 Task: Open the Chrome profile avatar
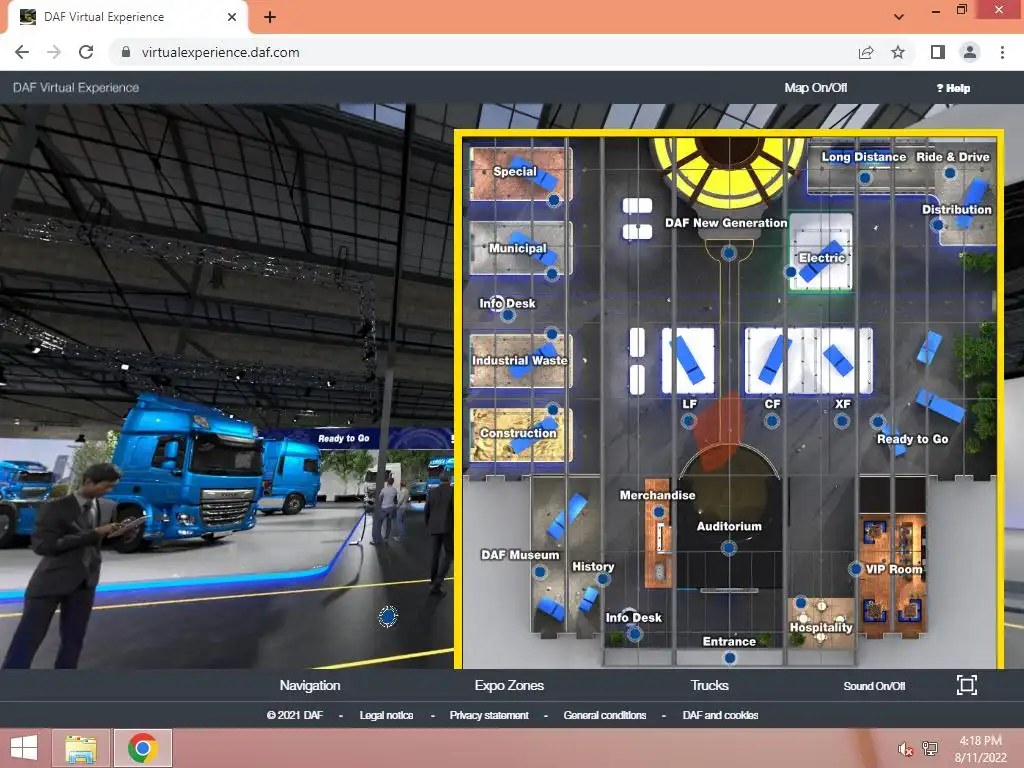(x=970, y=52)
